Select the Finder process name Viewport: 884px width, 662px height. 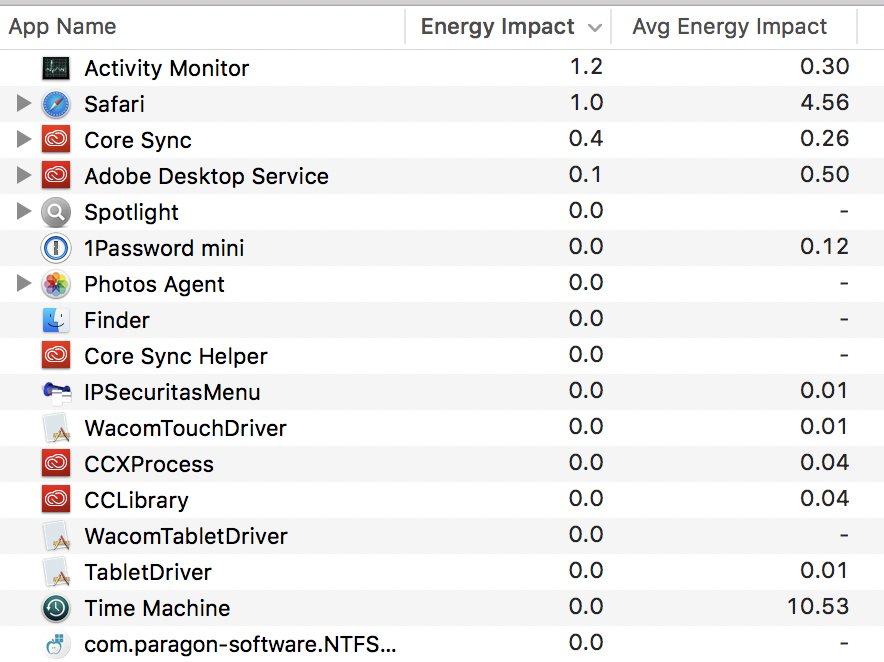117,320
